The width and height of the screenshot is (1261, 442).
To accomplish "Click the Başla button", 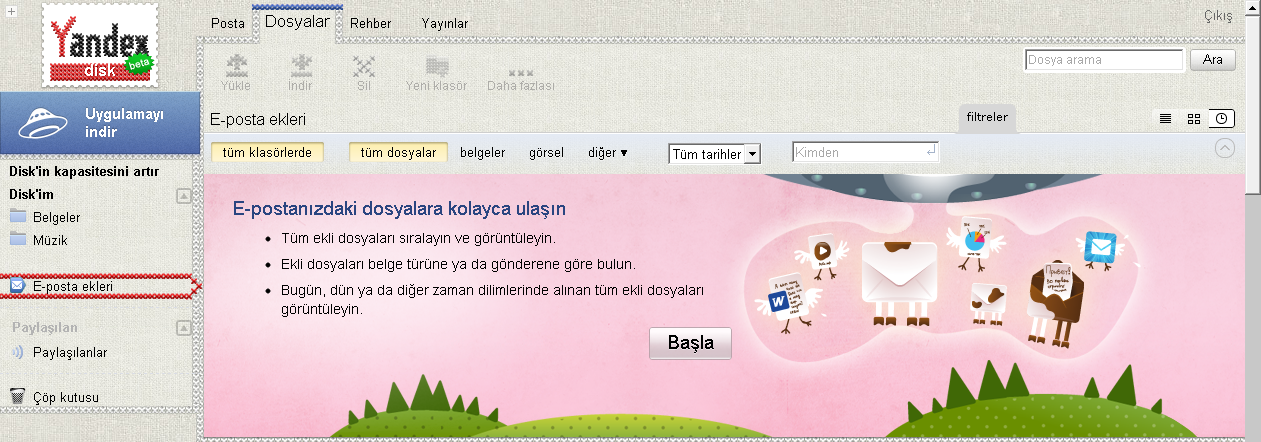I will [691, 343].
